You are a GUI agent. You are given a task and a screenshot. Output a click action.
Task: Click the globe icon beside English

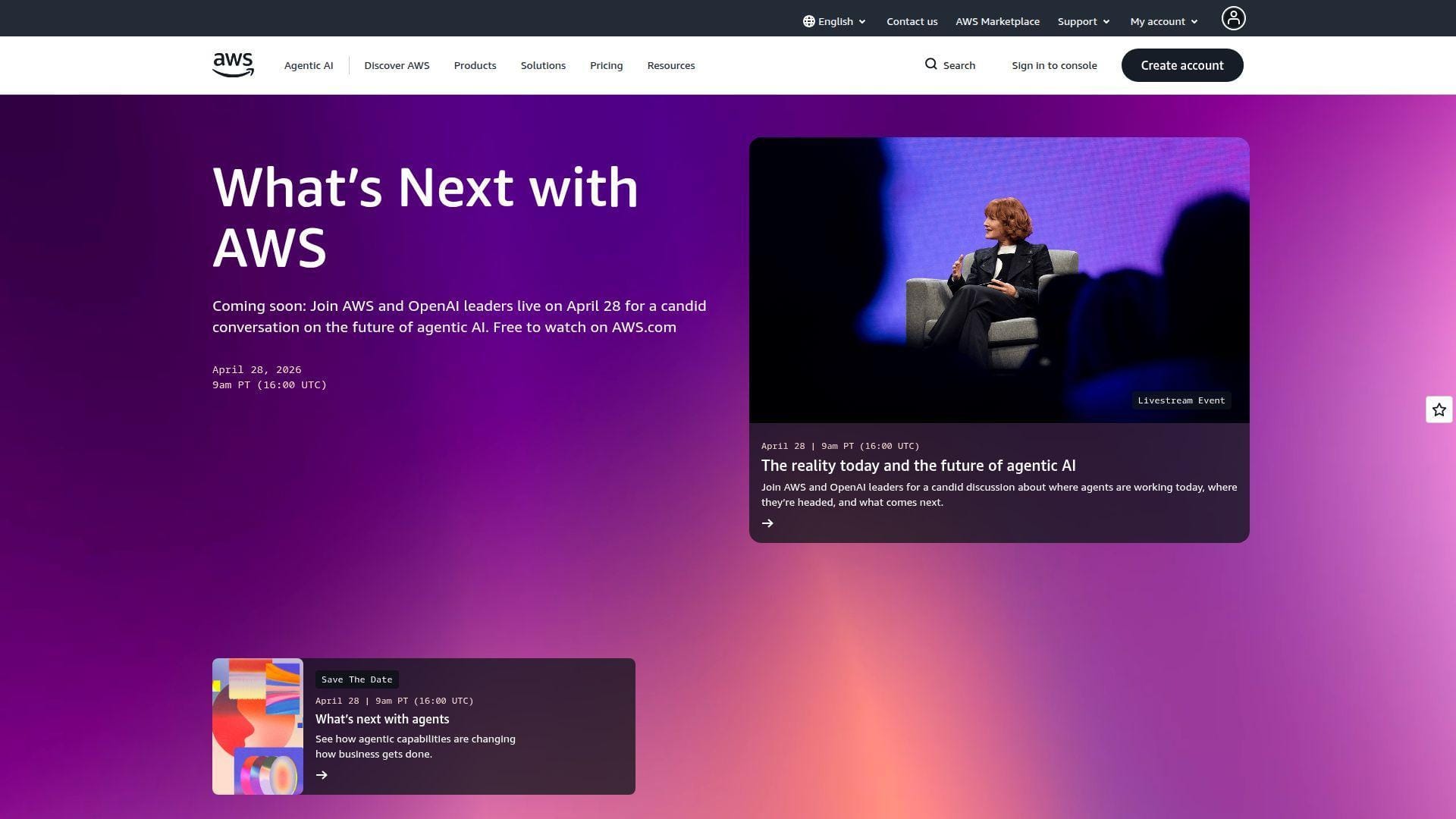tap(808, 21)
